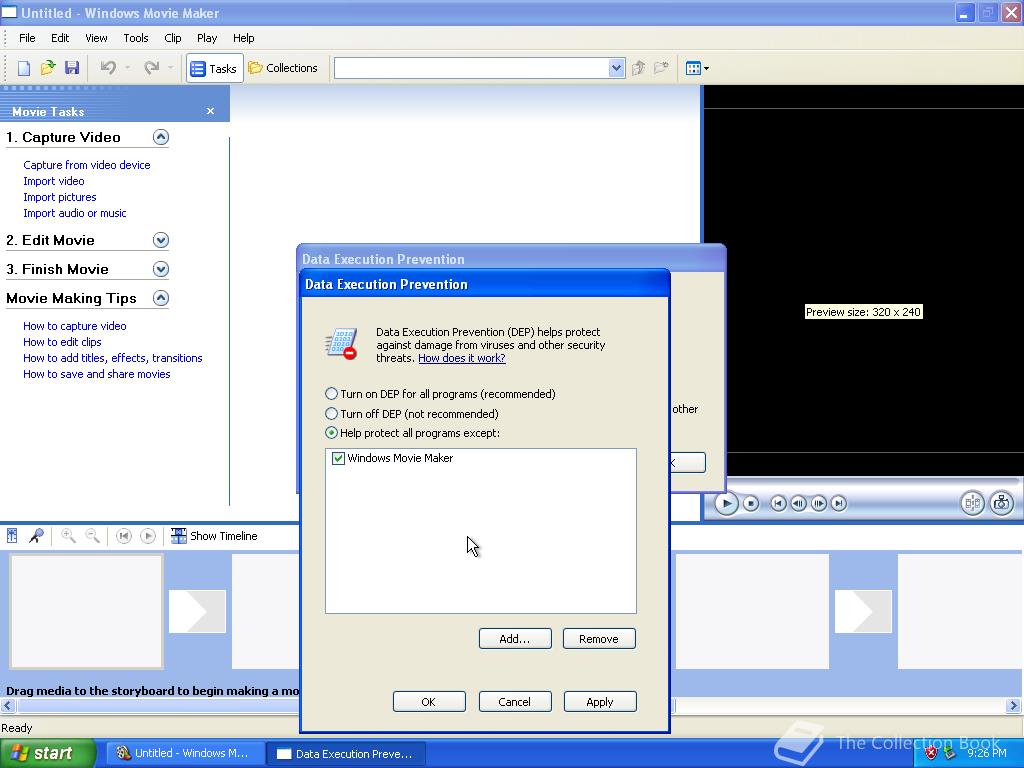Open the Clip menu
This screenshot has height=768, width=1024.
coord(173,38)
